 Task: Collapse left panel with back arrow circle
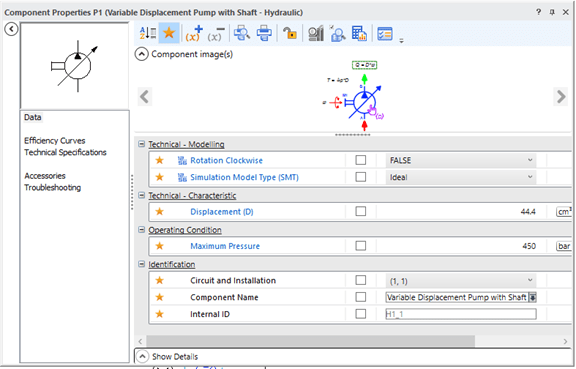click(11, 29)
